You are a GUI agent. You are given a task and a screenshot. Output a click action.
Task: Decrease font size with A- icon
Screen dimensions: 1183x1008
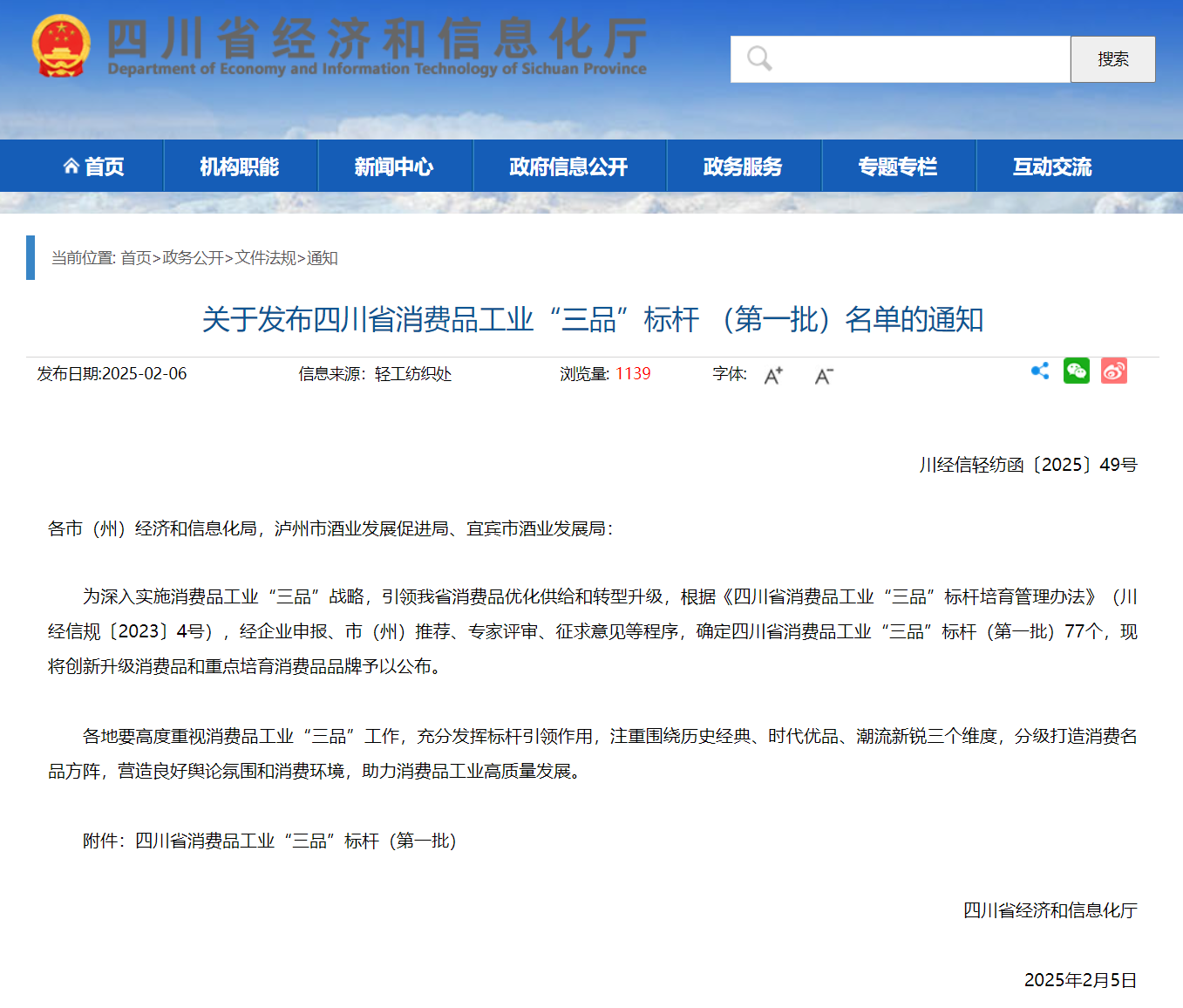824,376
